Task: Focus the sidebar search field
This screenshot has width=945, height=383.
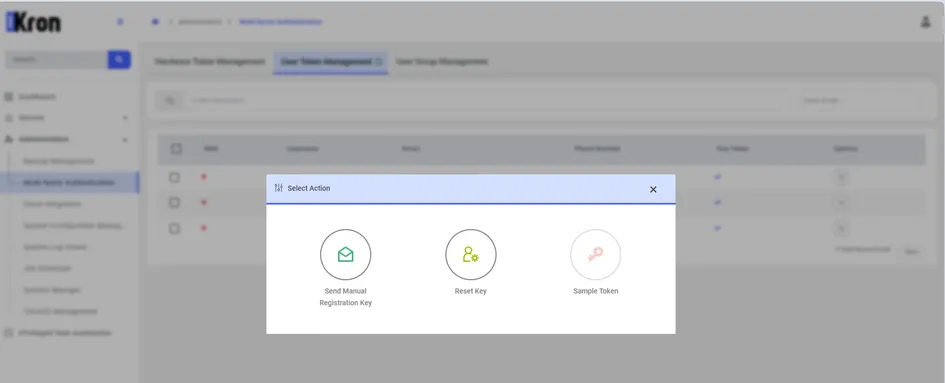Action: (x=57, y=60)
